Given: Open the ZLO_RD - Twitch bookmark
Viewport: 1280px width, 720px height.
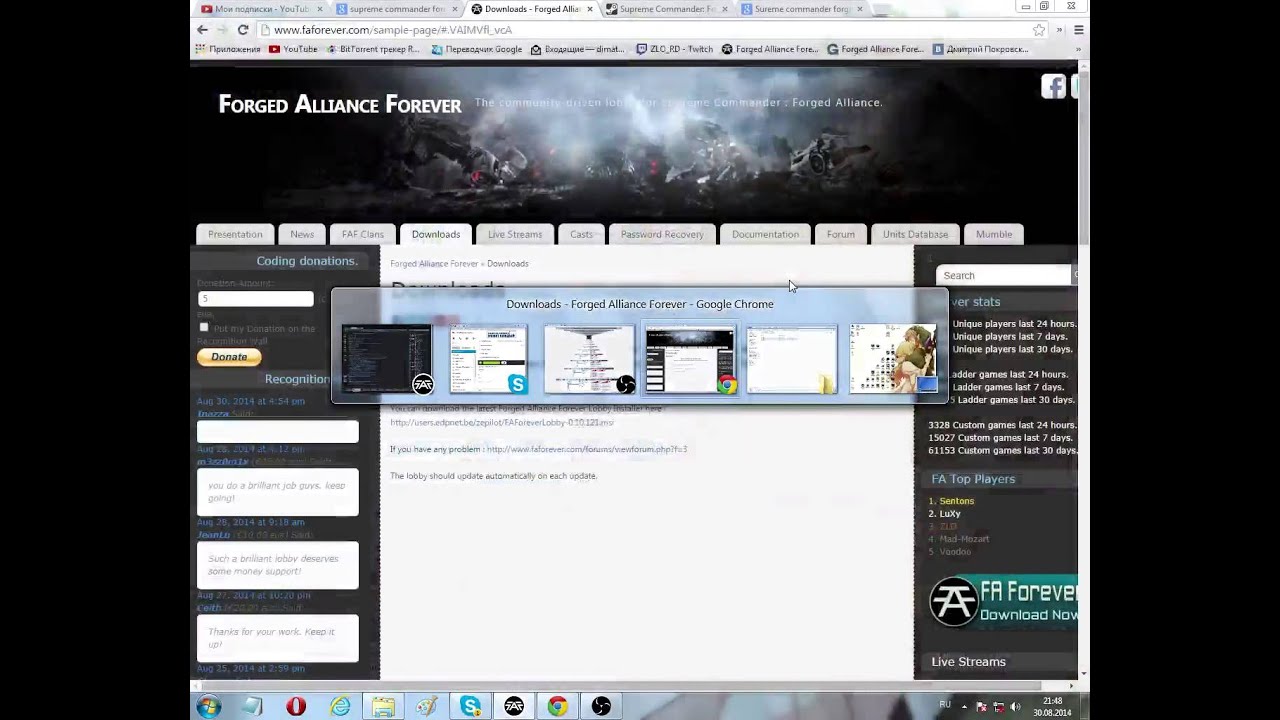Looking at the screenshot, I should click(x=673, y=49).
